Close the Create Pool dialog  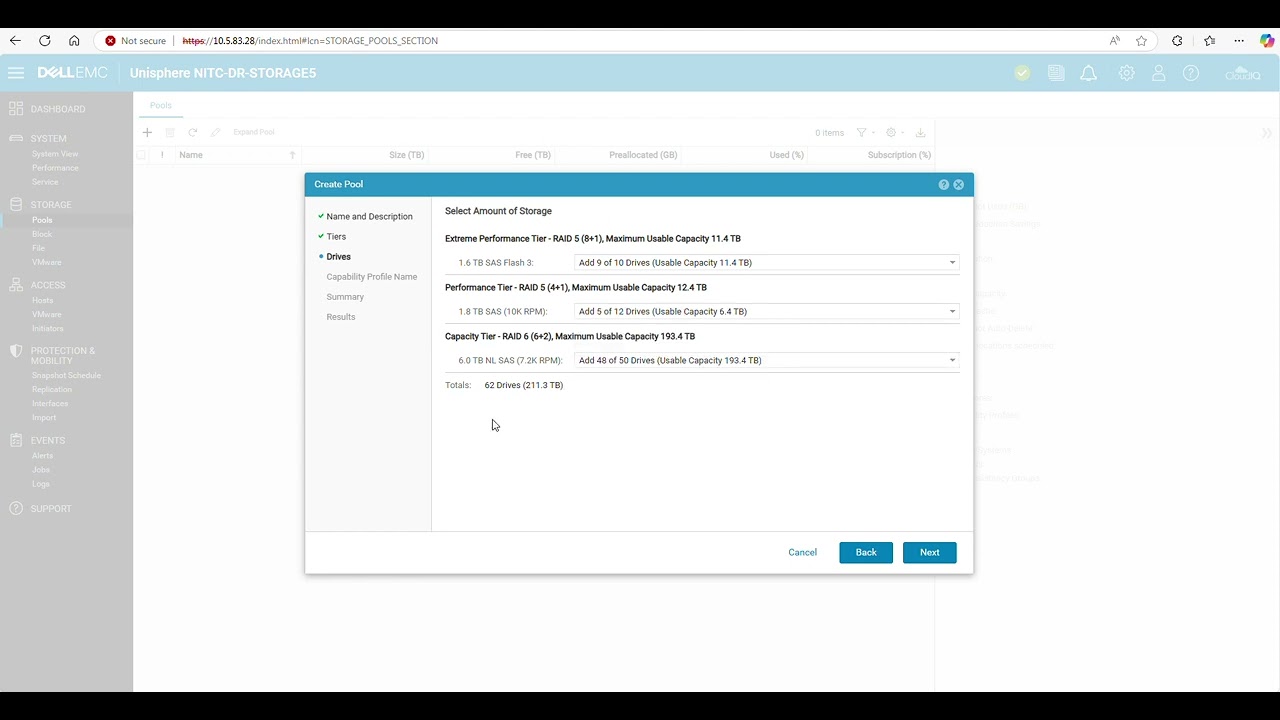(958, 185)
